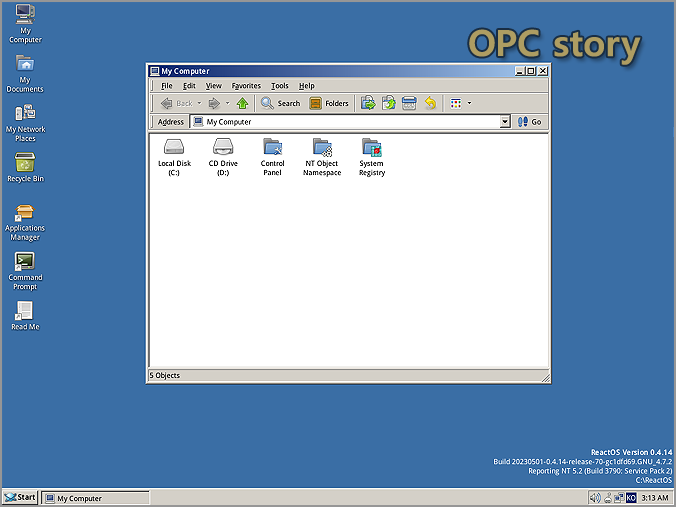Screen dimensions: 676x507
Task: Click the KO keyboard layout indicator
Action: tap(631, 498)
